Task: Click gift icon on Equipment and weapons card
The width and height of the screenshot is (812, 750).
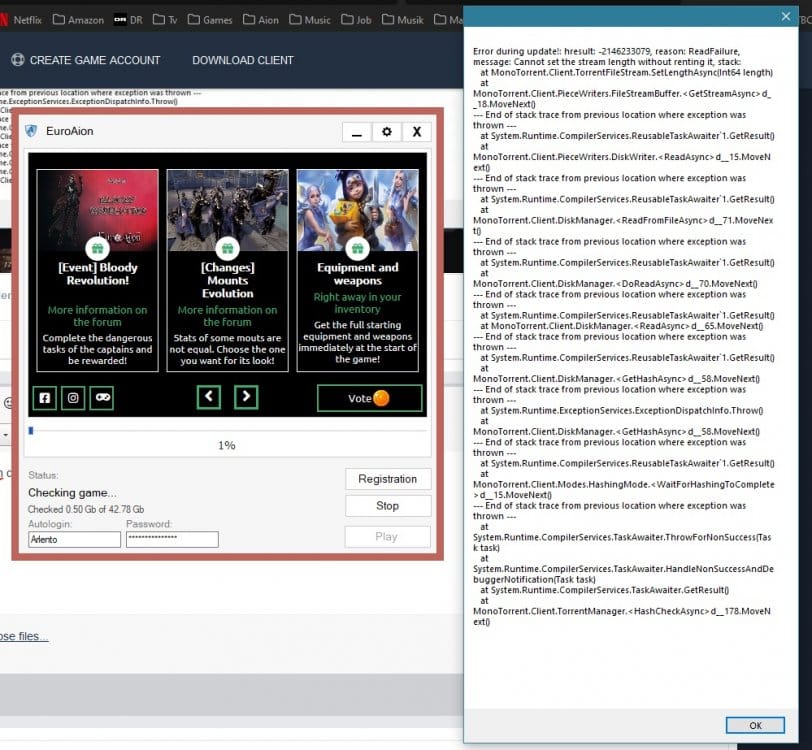Action: [357, 248]
